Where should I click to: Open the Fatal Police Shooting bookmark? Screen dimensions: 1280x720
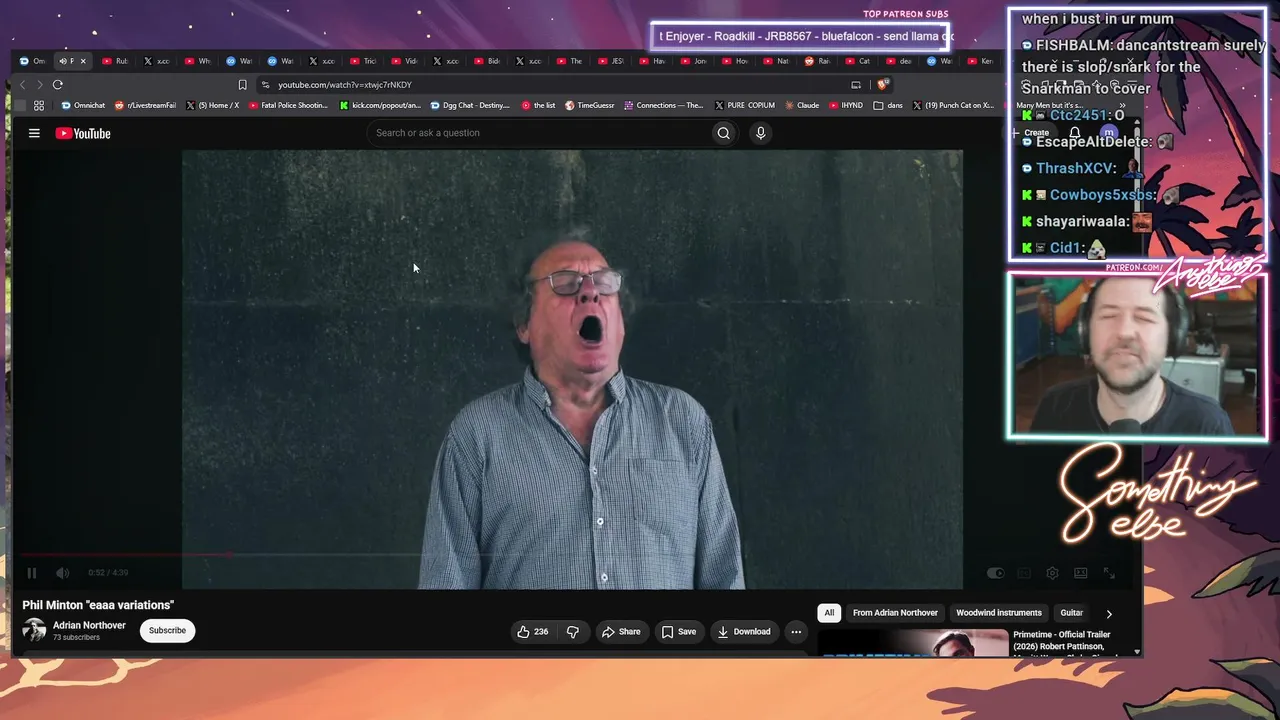tap(289, 105)
